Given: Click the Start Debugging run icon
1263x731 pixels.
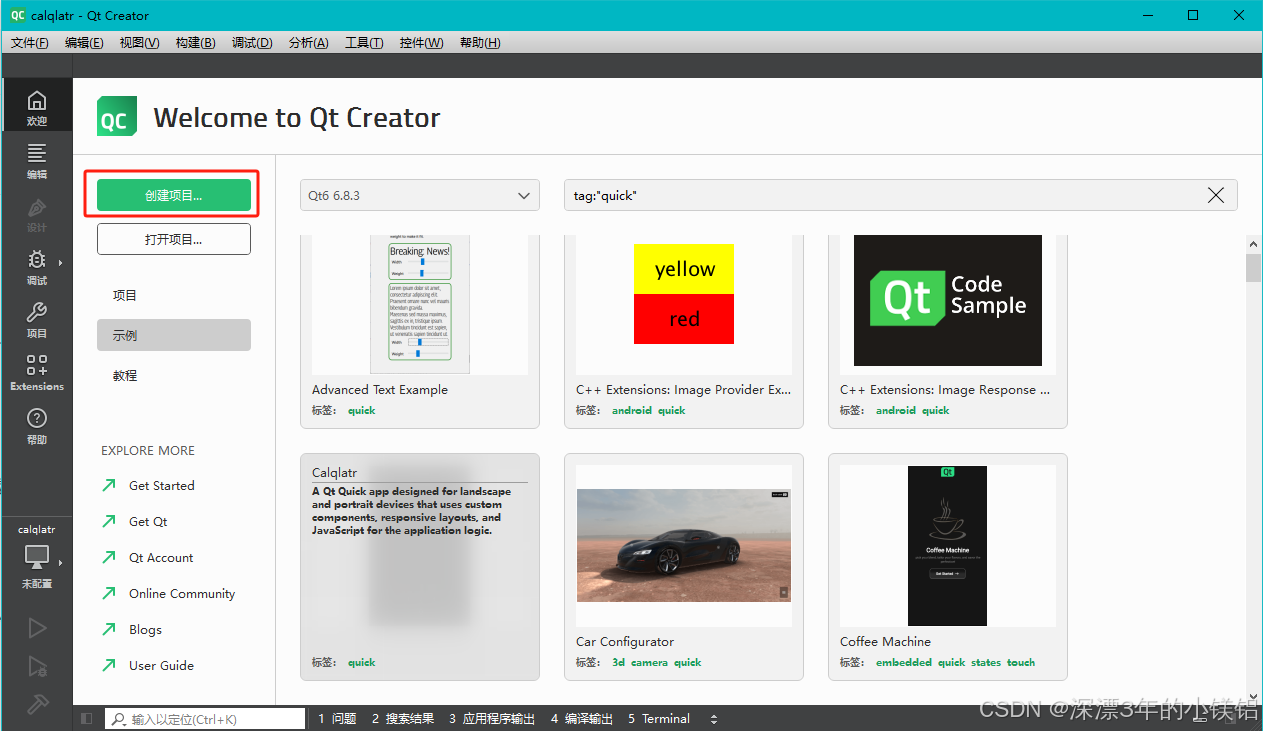Looking at the screenshot, I should (x=37, y=666).
